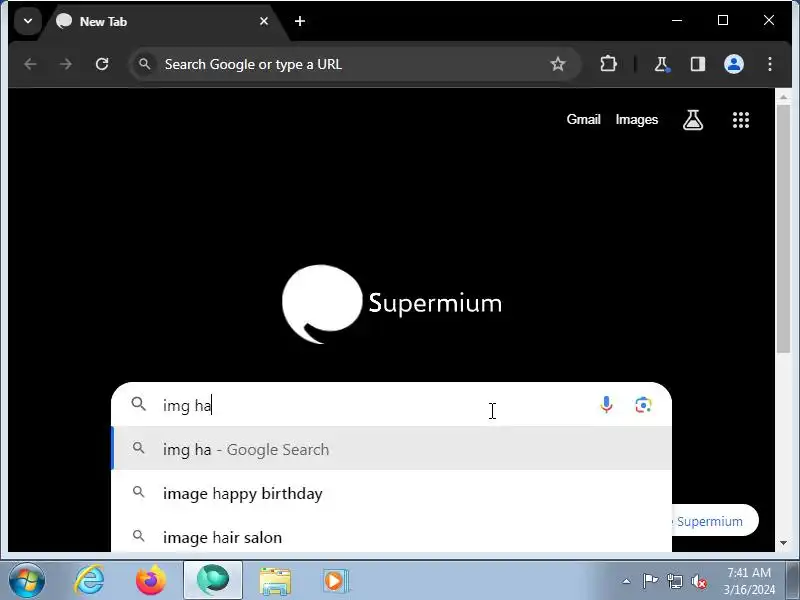The height and width of the screenshot is (600, 800).
Task: Click the vertical scrollbar thumb
Action: click(783, 228)
